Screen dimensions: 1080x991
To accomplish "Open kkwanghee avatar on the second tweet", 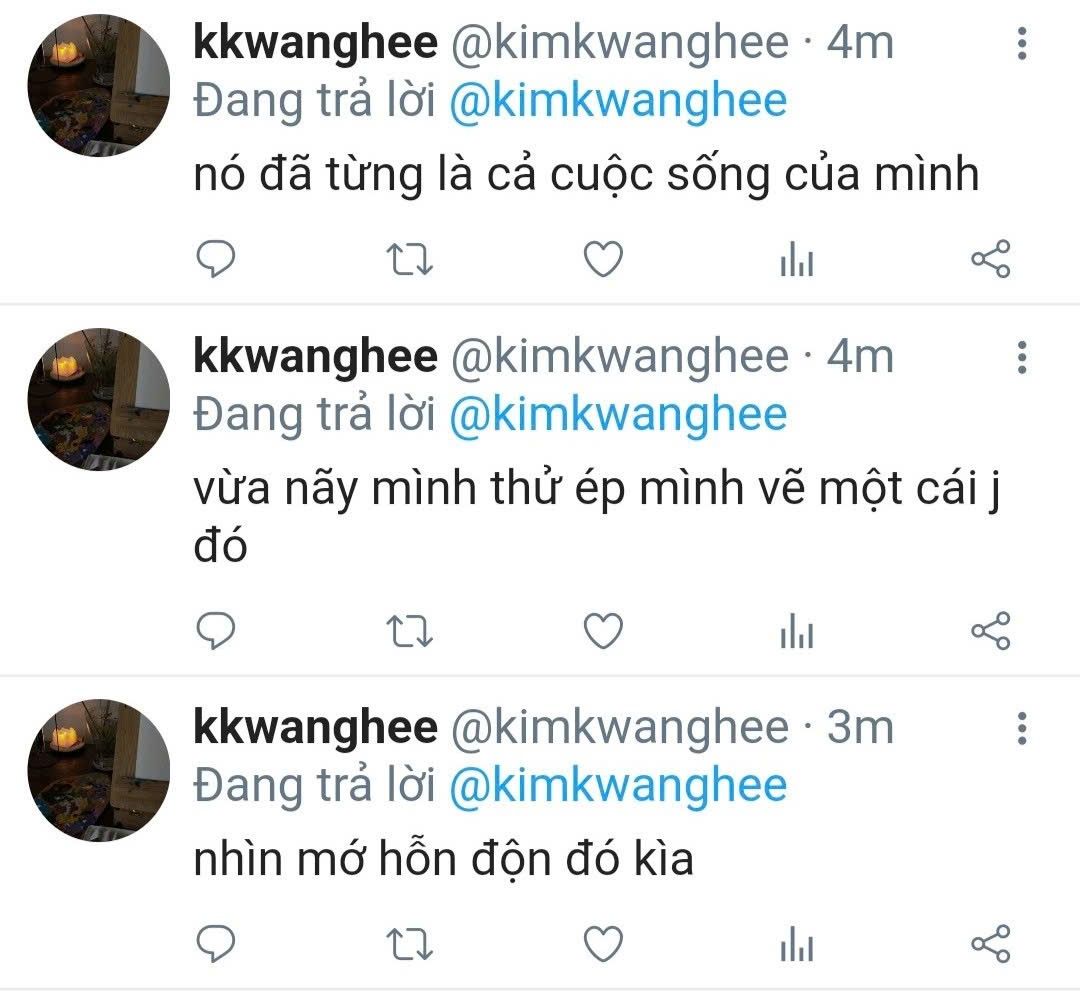I will (98, 399).
